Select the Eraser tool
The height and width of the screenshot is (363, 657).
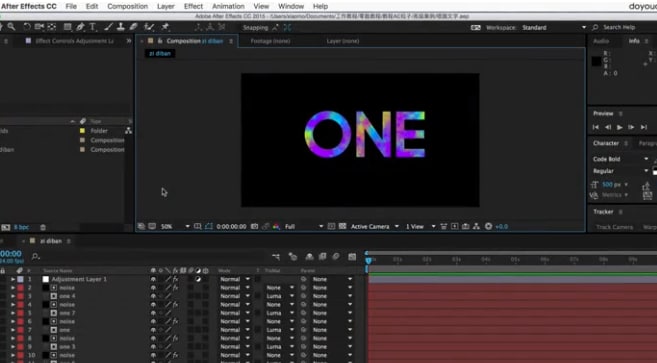134,27
